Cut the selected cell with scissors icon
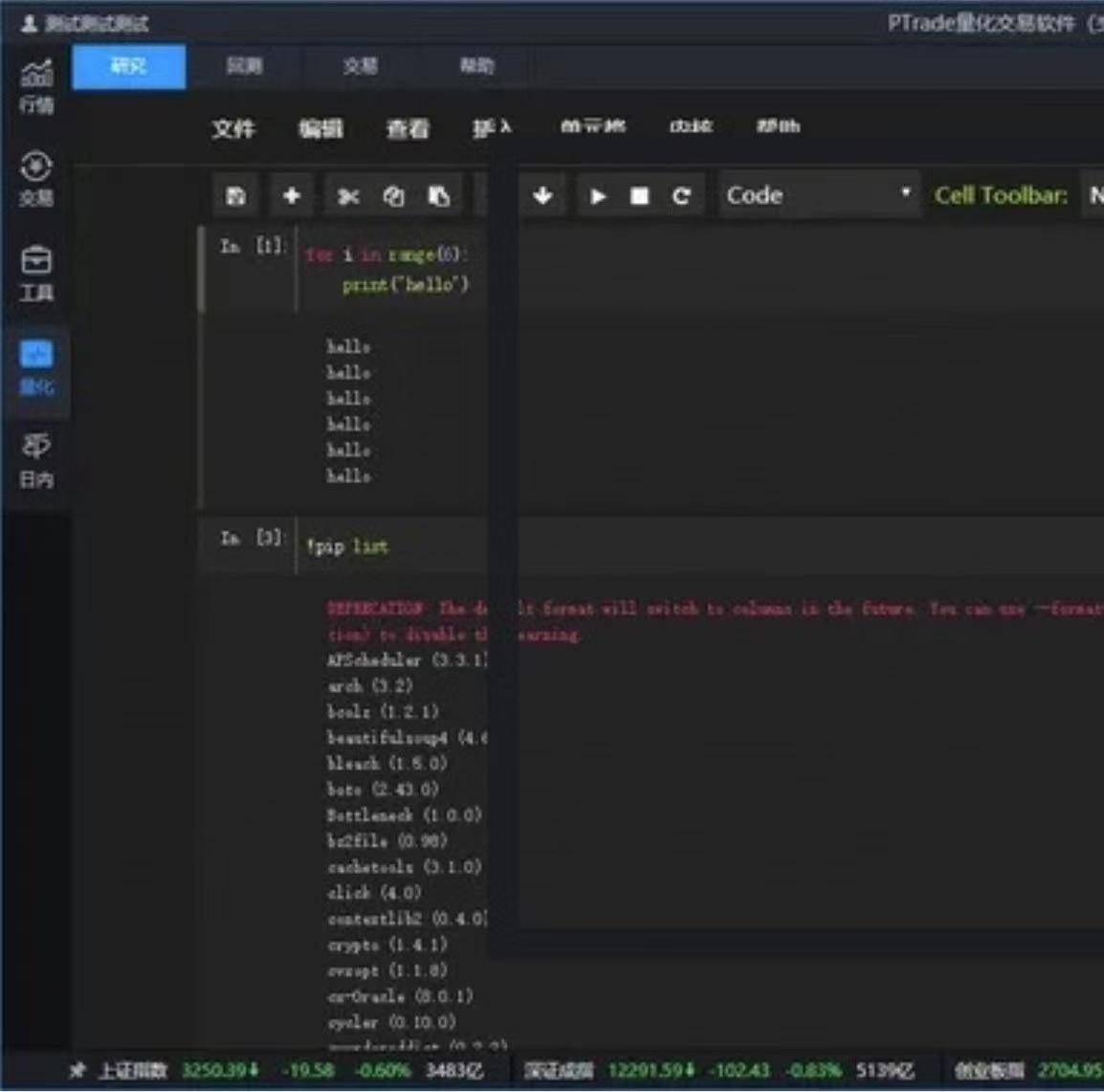 point(348,196)
